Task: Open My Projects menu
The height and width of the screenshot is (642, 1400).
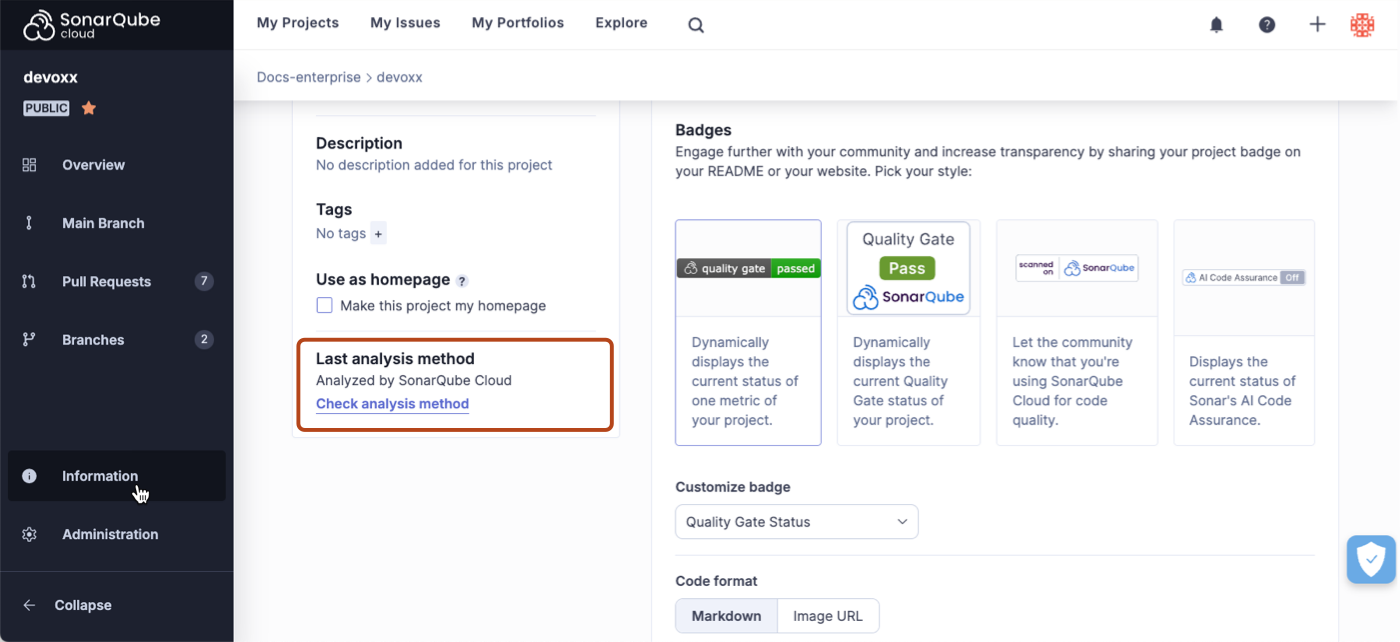Action: pyautogui.click(x=298, y=23)
